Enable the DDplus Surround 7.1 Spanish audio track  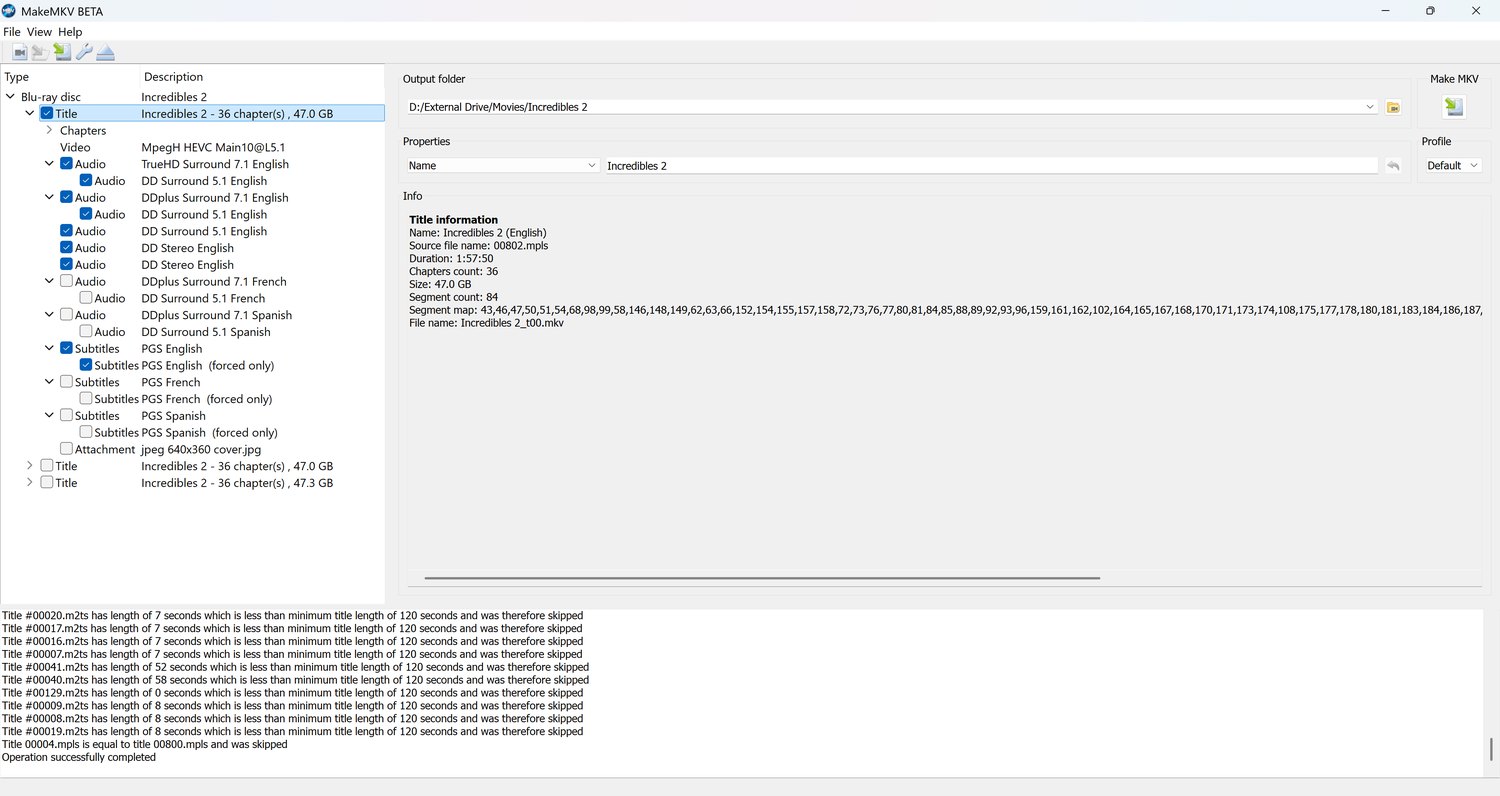click(x=66, y=315)
